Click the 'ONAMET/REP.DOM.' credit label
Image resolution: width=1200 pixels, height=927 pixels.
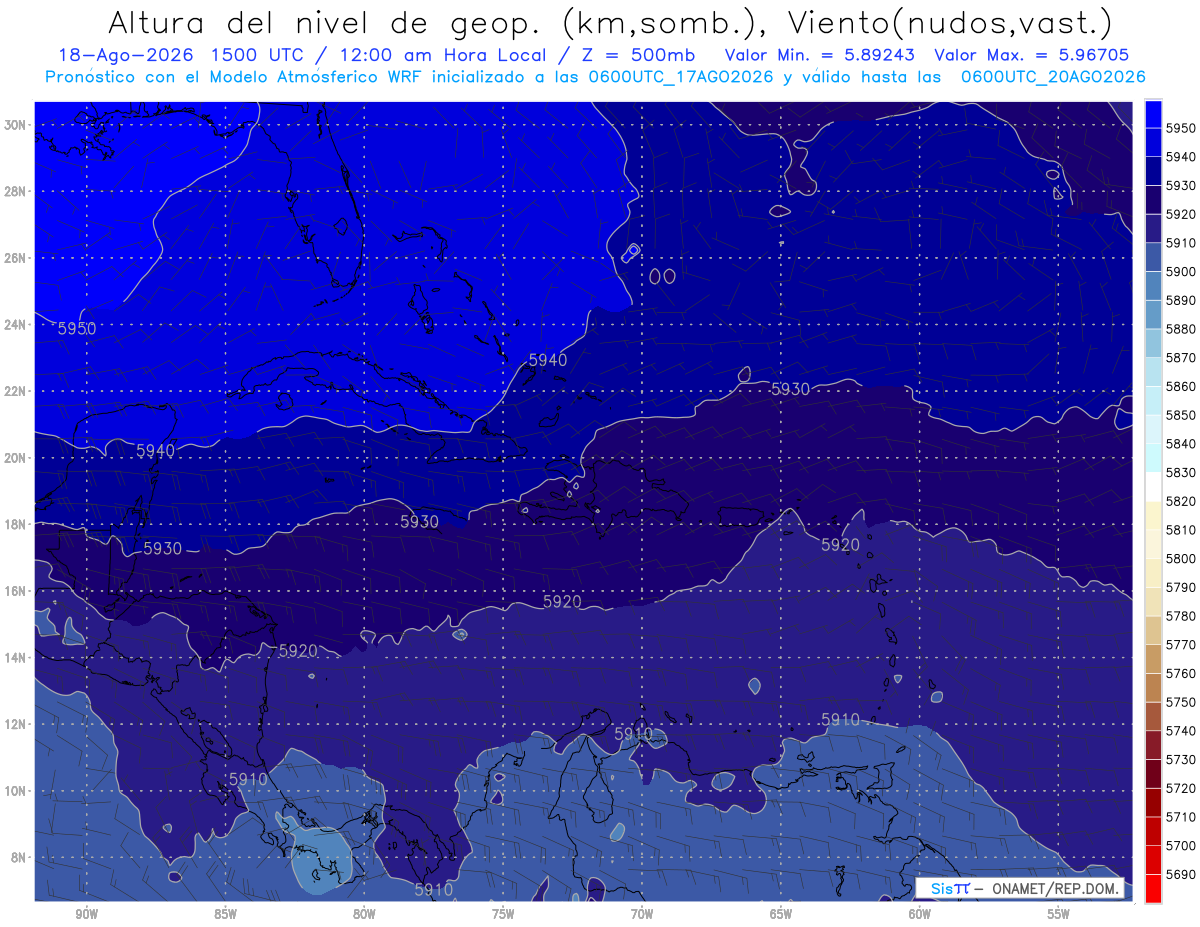click(1054, 889)
